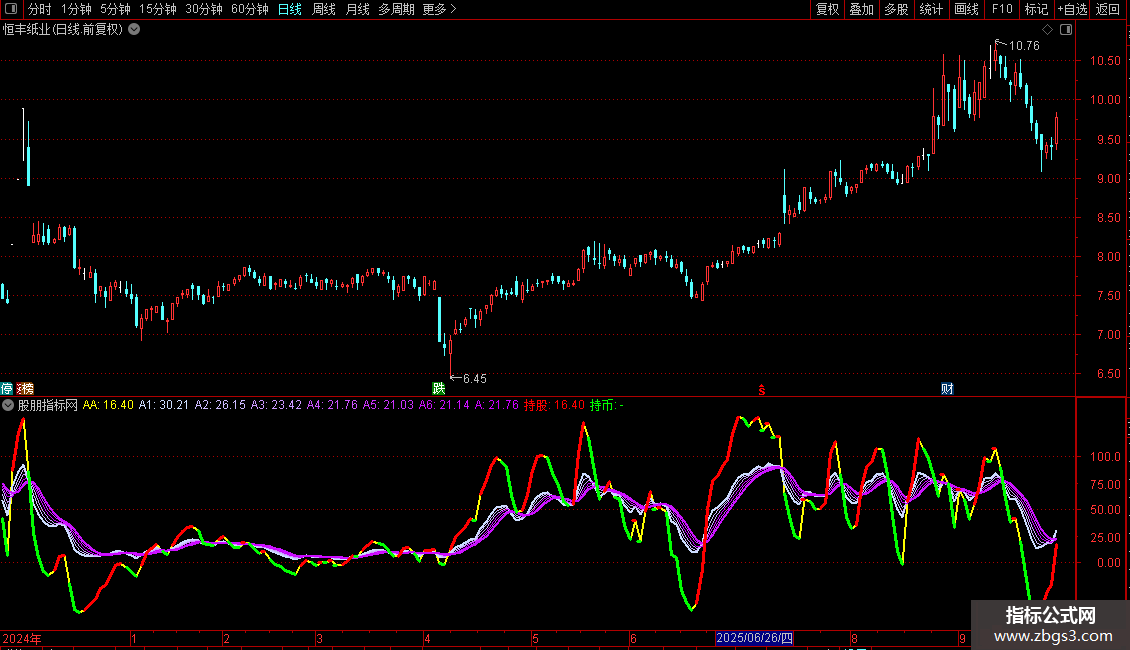Click the 停 event marker icon
The height and width of the screenshot is (650, 1130).
pos(6,389)
